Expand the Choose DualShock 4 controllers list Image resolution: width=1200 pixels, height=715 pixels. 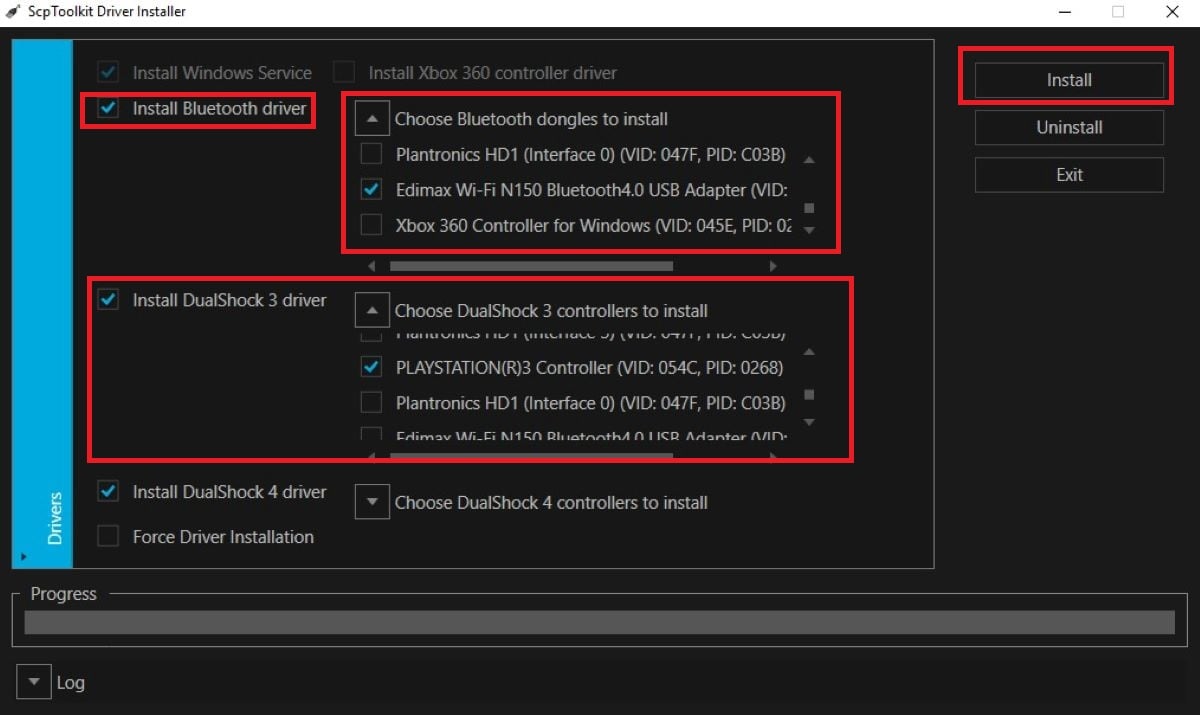coord(372,502)
